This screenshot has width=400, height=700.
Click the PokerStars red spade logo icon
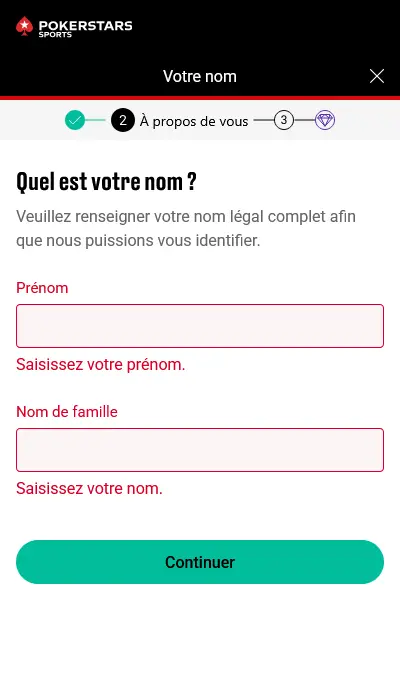[24, 26]
